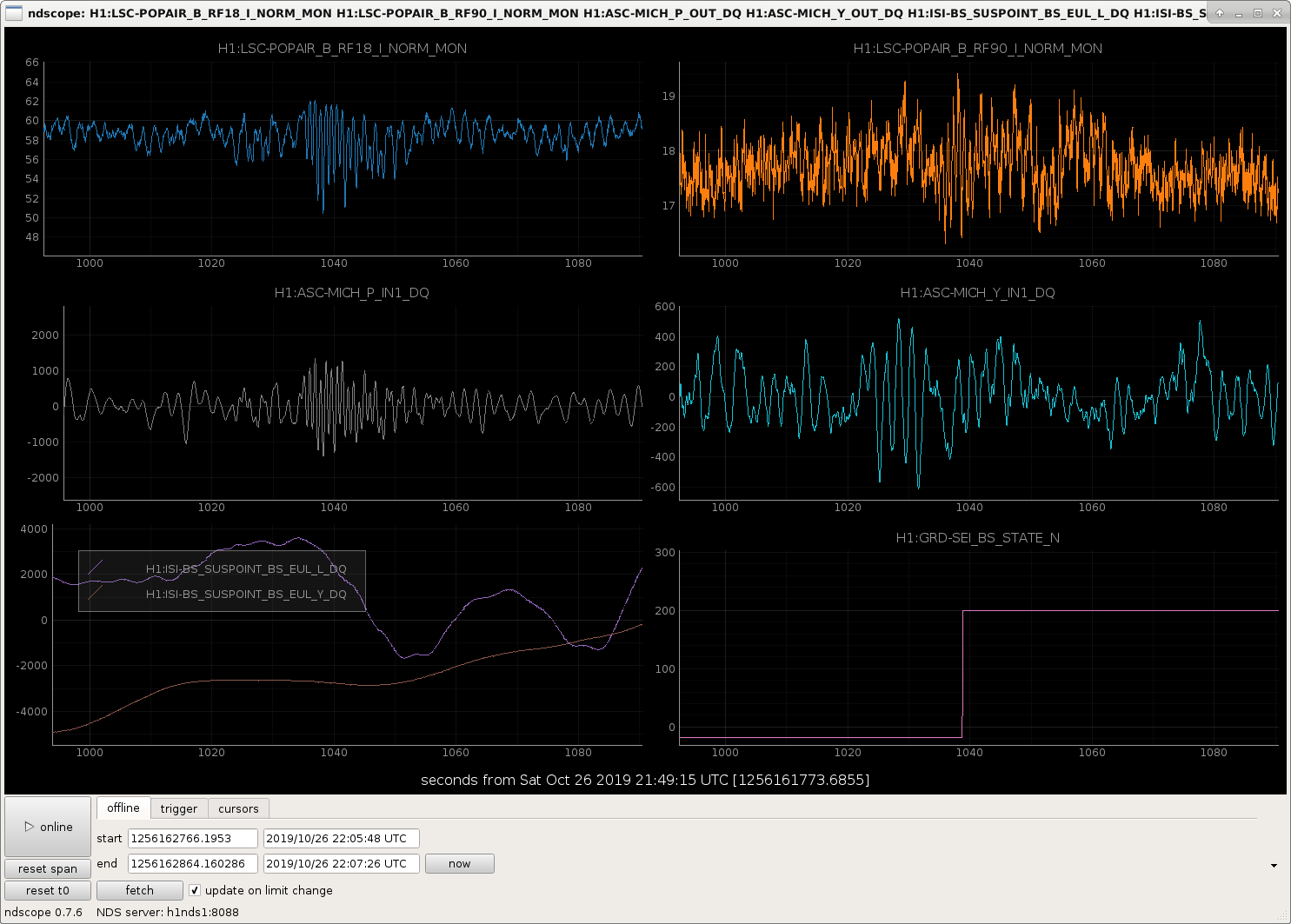The width and height of the screenshot is (1291, 924).
Task: Select the offline tab
Action: coord(123,808)
